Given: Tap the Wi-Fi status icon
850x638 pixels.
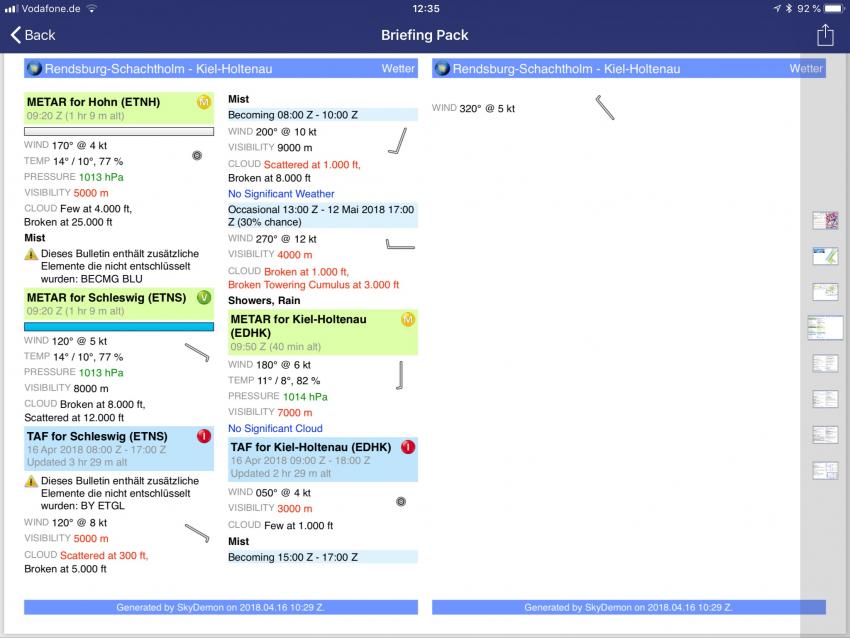Looking at the screenshot, I should point(92,8).
